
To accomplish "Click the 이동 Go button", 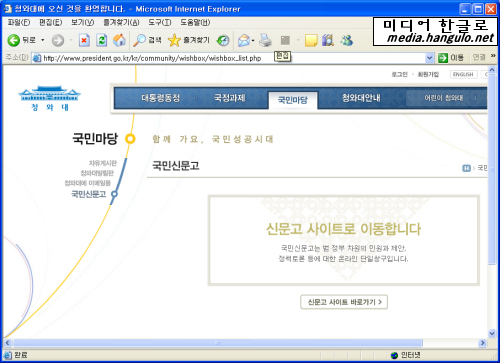I will (x=451, y=58).
